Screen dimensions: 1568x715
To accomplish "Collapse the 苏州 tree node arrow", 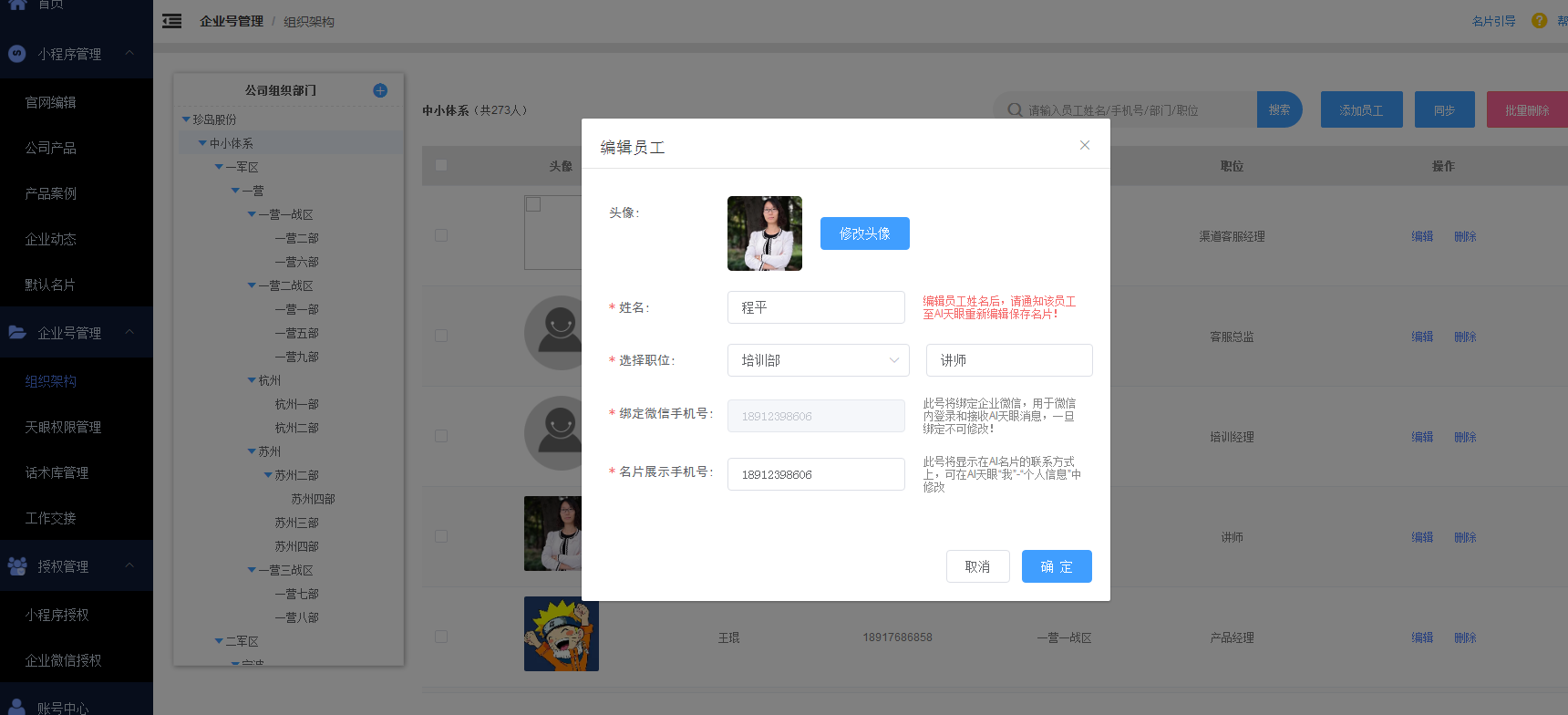I will [x=252, y=451].
